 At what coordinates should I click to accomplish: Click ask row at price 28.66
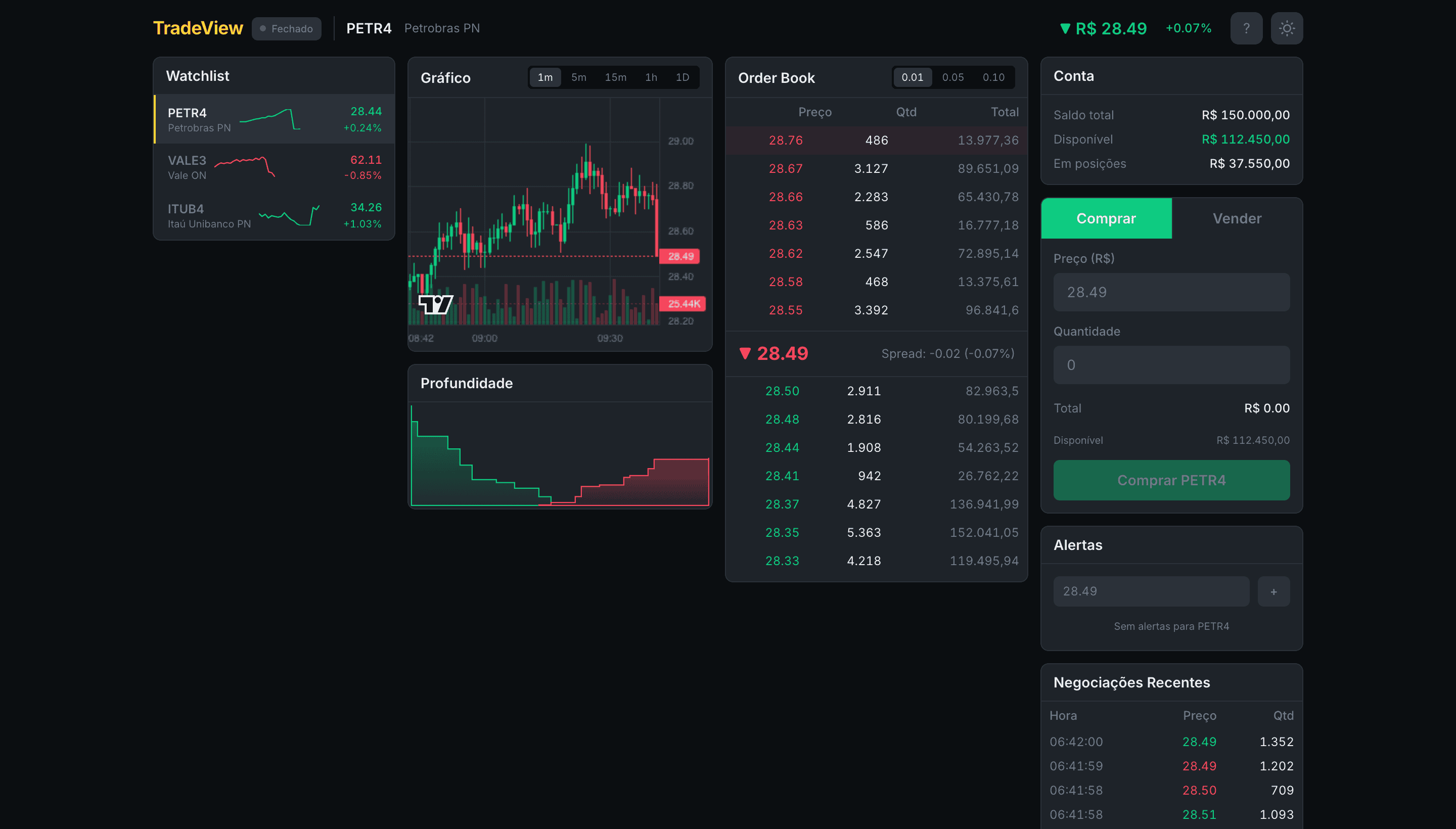click(876, 197)
